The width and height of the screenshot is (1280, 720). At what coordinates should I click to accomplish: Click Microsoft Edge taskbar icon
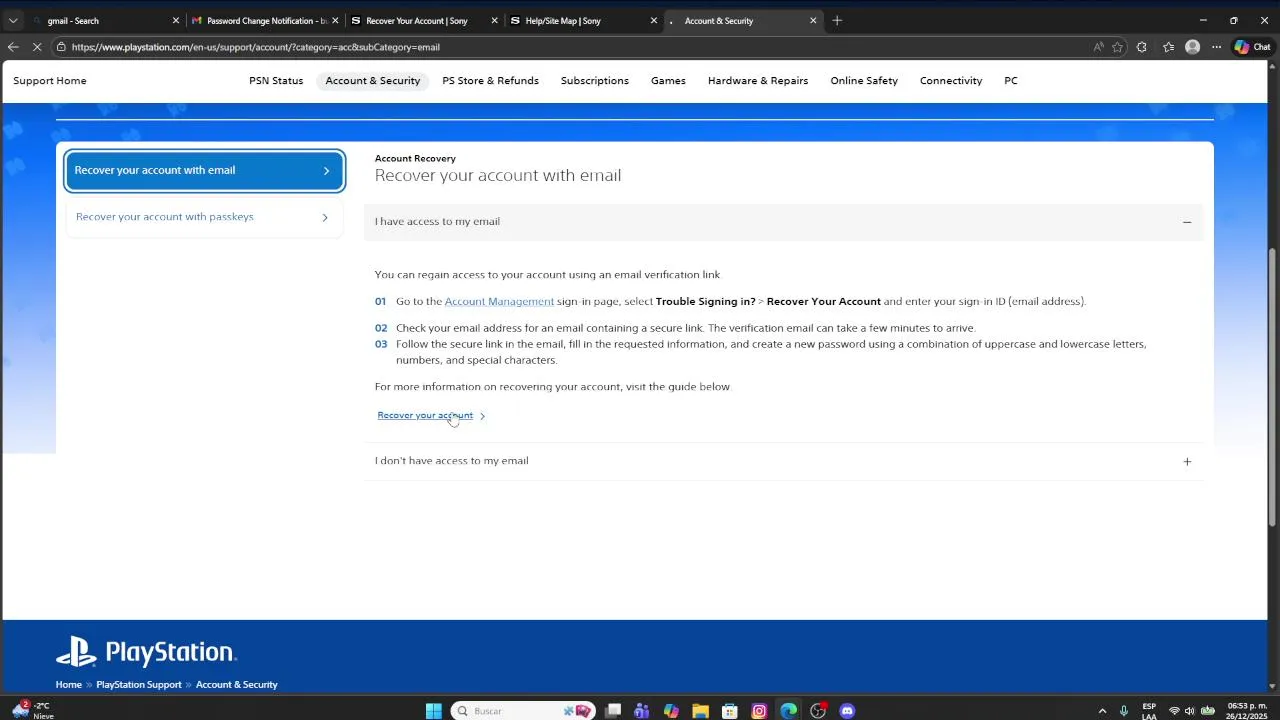[789, 711]
